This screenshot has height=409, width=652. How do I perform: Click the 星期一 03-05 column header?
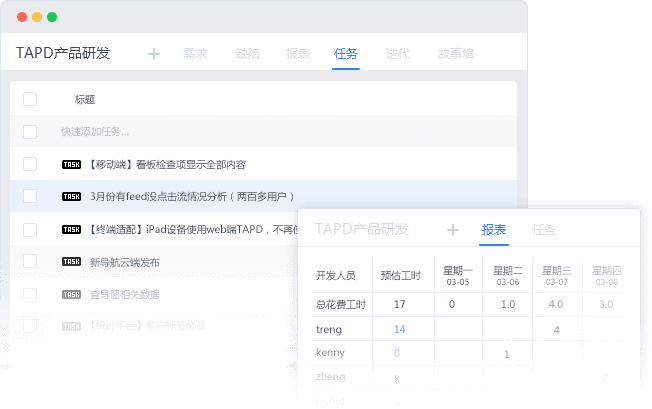(458, 276)
